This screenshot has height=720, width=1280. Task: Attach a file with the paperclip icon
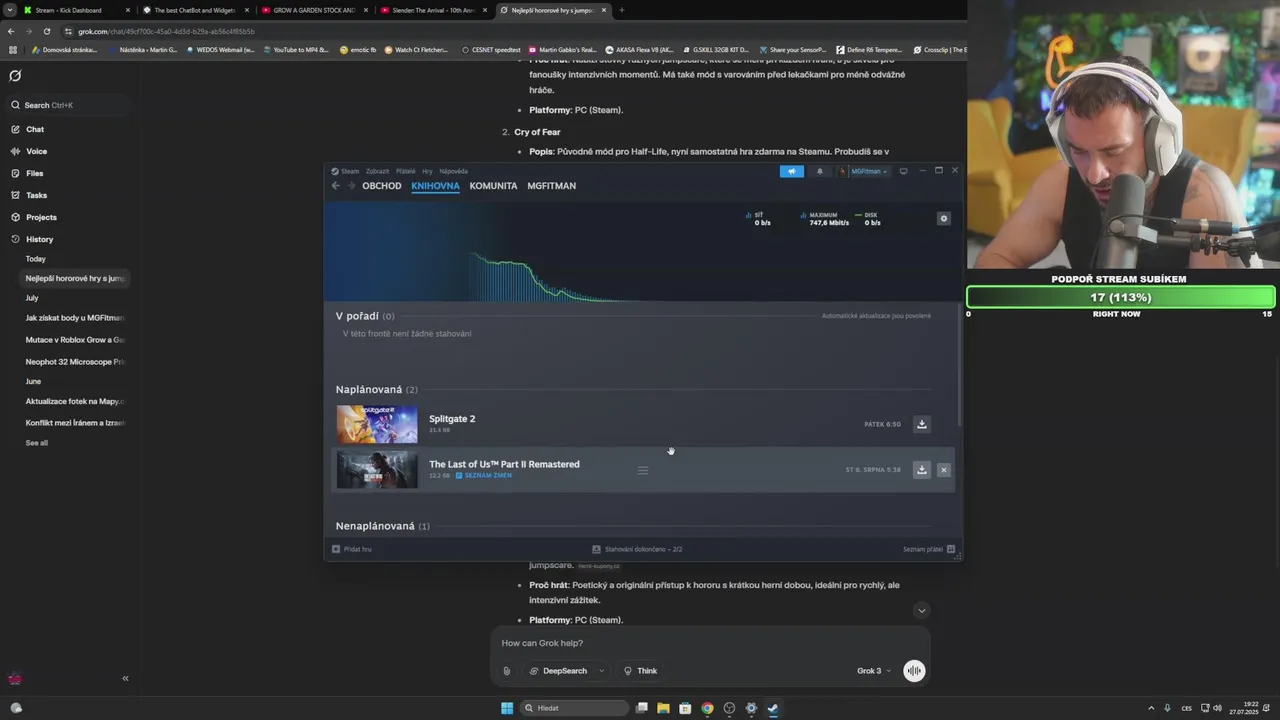tap(507, 671)
